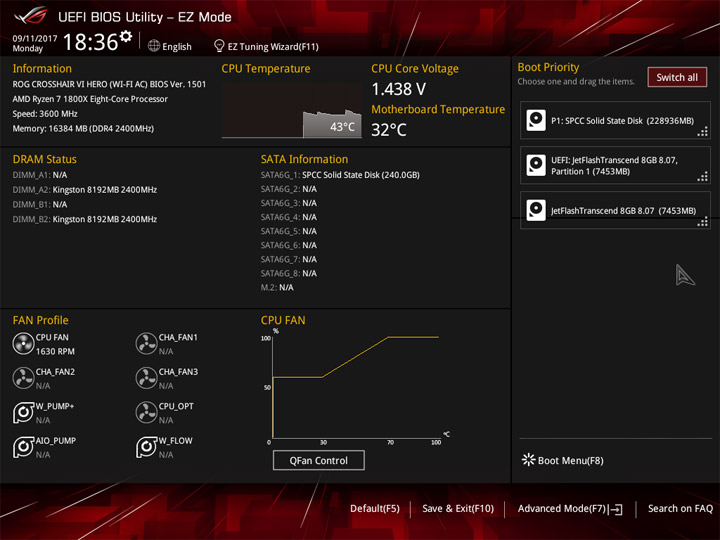Click drag handle of P1 SPCC boot item
The width and height of the screenshot is (720, 540).
pos(703,132)
